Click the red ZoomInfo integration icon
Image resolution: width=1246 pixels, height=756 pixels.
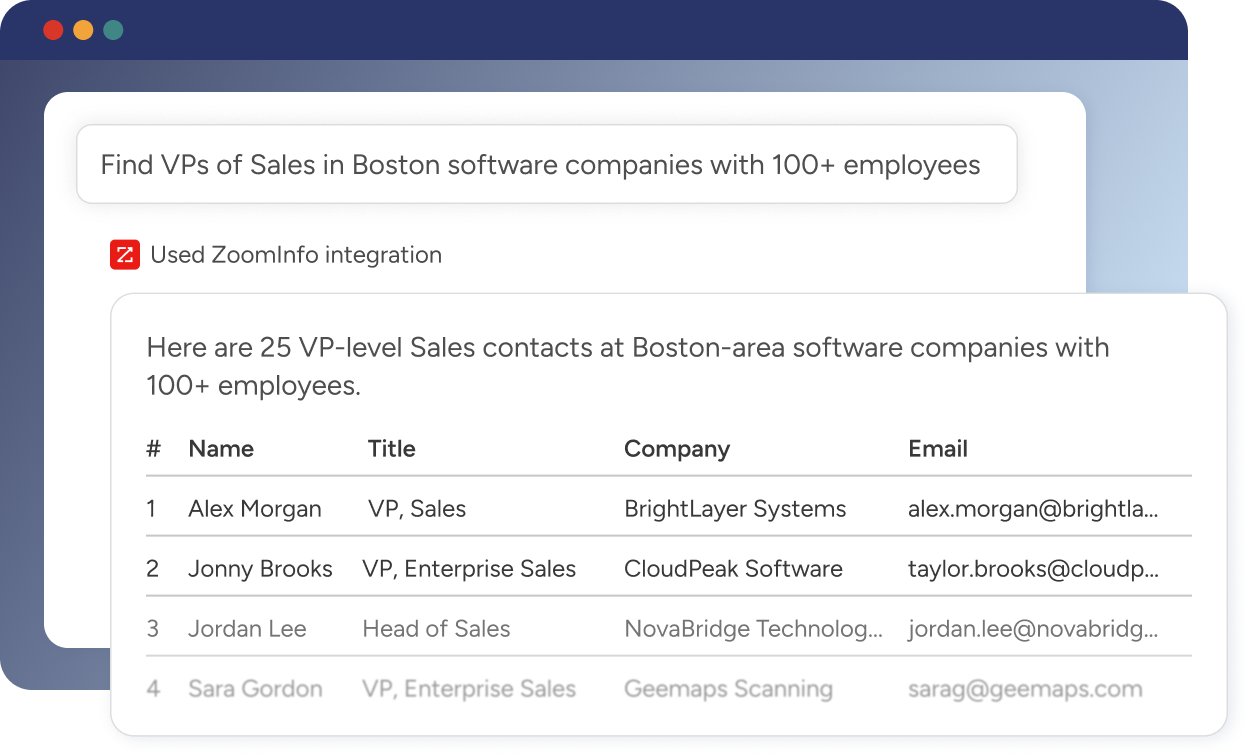125,255
